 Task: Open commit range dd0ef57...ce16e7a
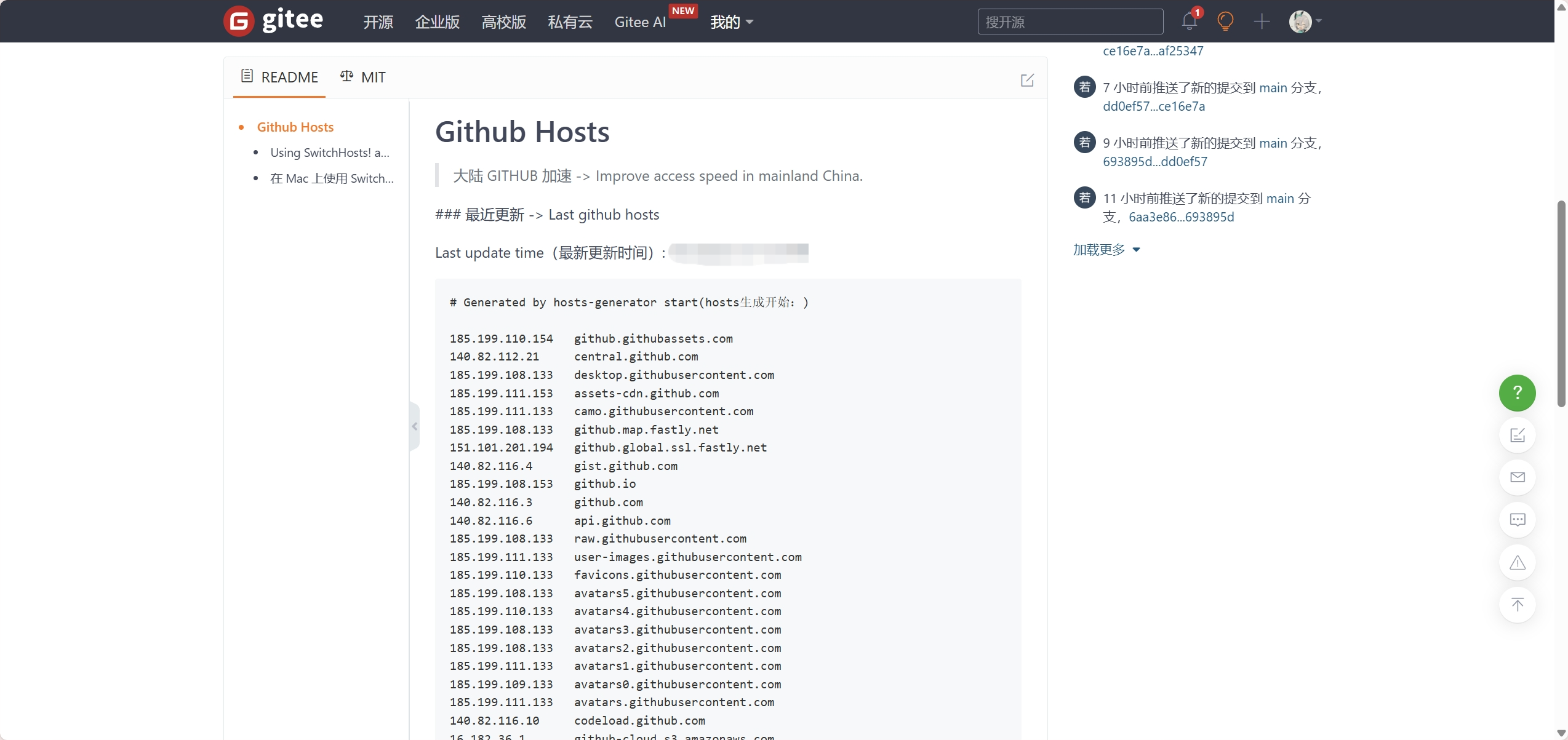click(x=1154, y=106)
